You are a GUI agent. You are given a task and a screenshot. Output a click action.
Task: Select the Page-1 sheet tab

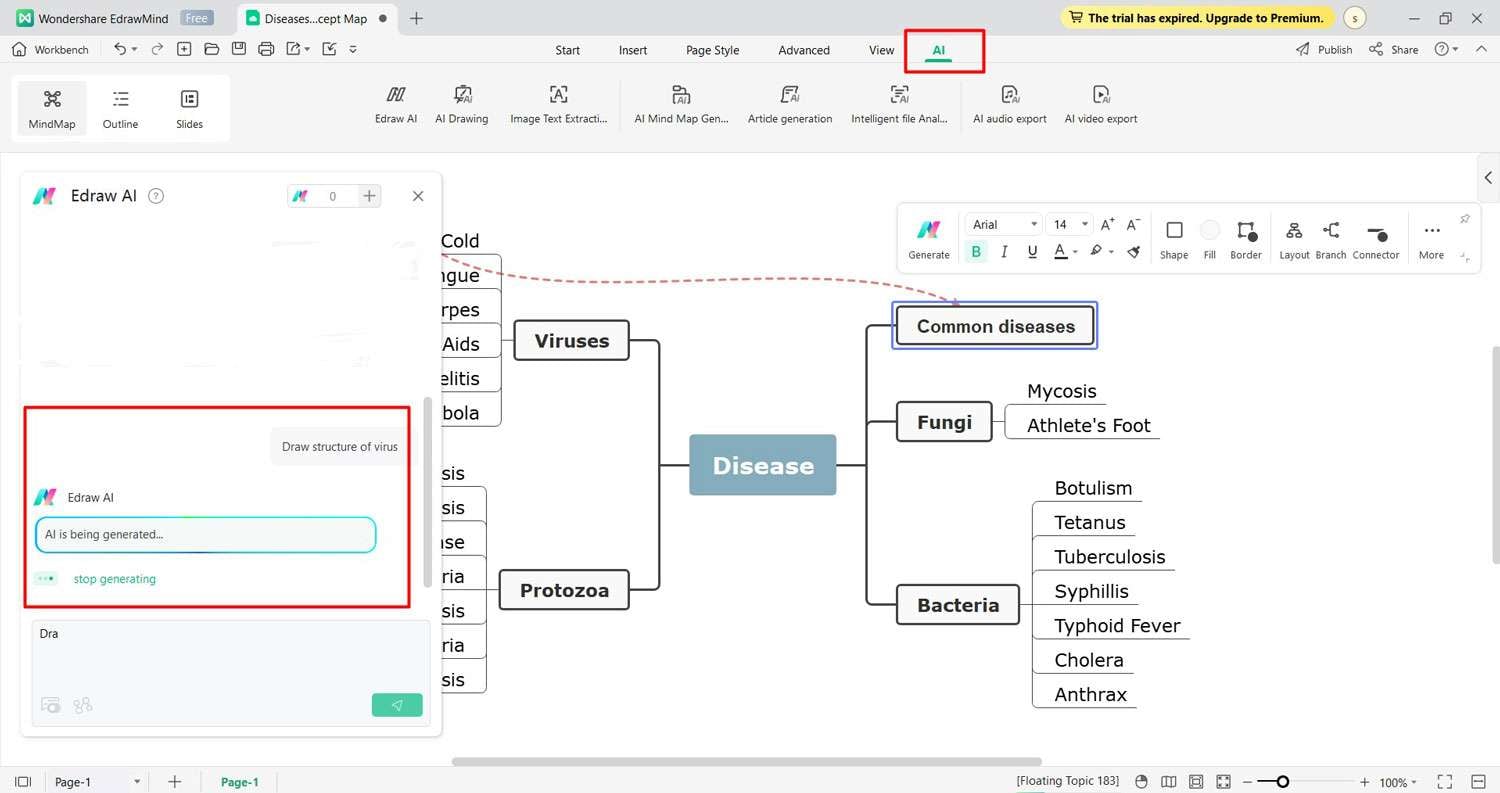(x=240, y=782)
